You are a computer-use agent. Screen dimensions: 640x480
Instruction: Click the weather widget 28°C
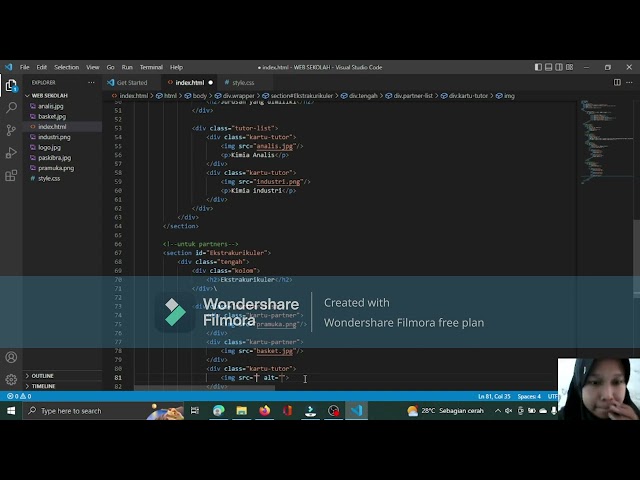445,411
